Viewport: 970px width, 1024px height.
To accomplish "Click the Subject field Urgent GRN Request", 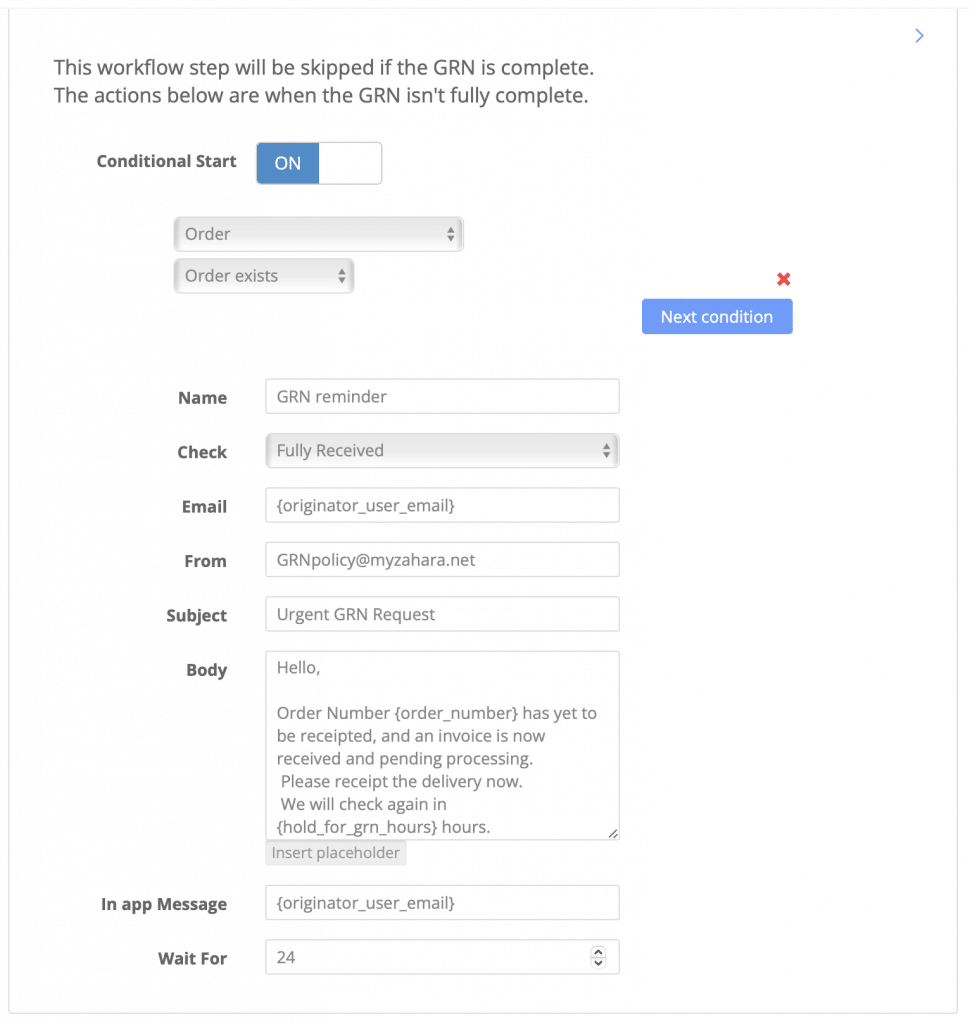I will point(442,614).
